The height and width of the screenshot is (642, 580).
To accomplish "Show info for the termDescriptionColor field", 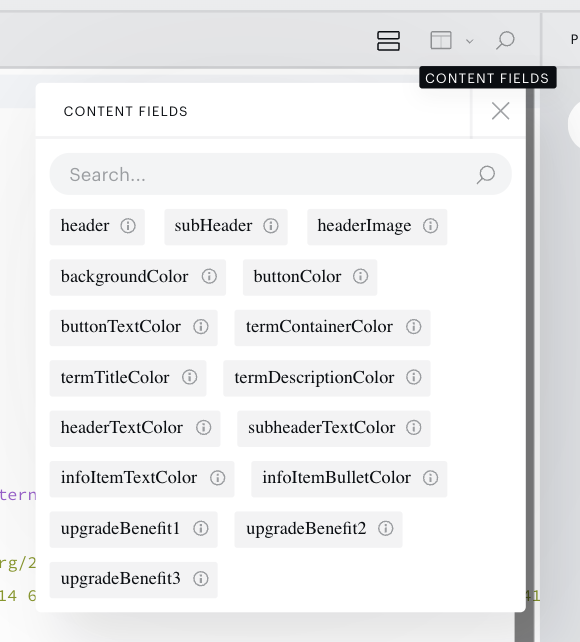I will [x=413, y=378].
